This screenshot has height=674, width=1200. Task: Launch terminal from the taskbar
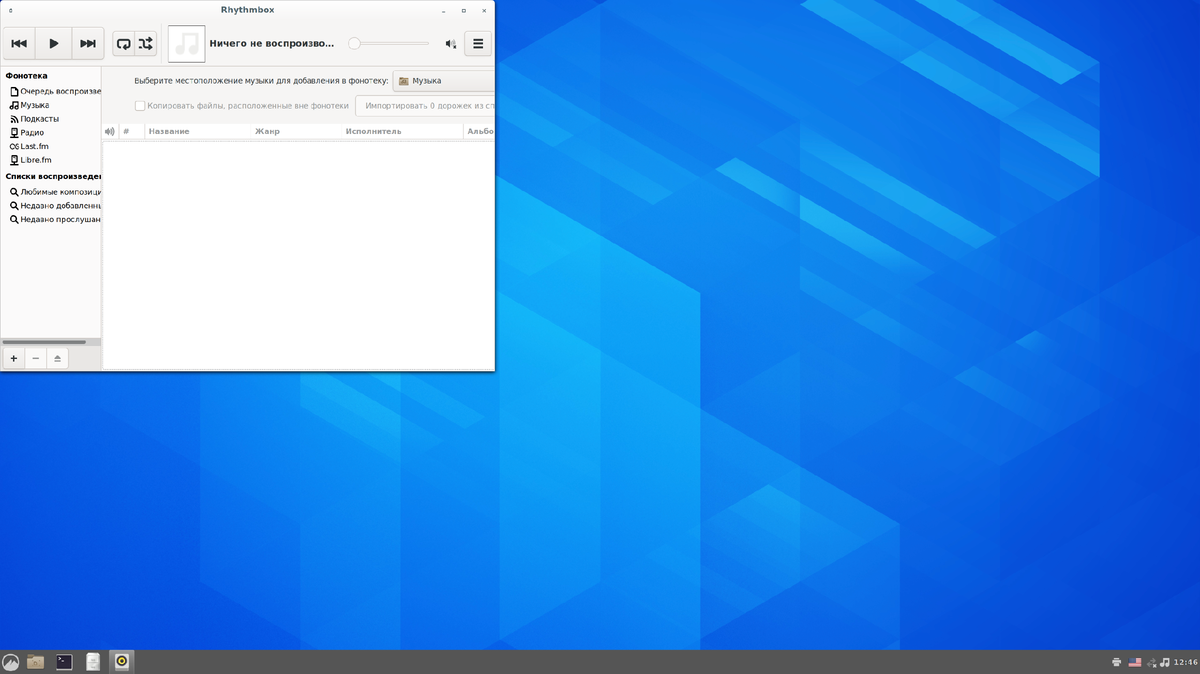pos(64,662)
